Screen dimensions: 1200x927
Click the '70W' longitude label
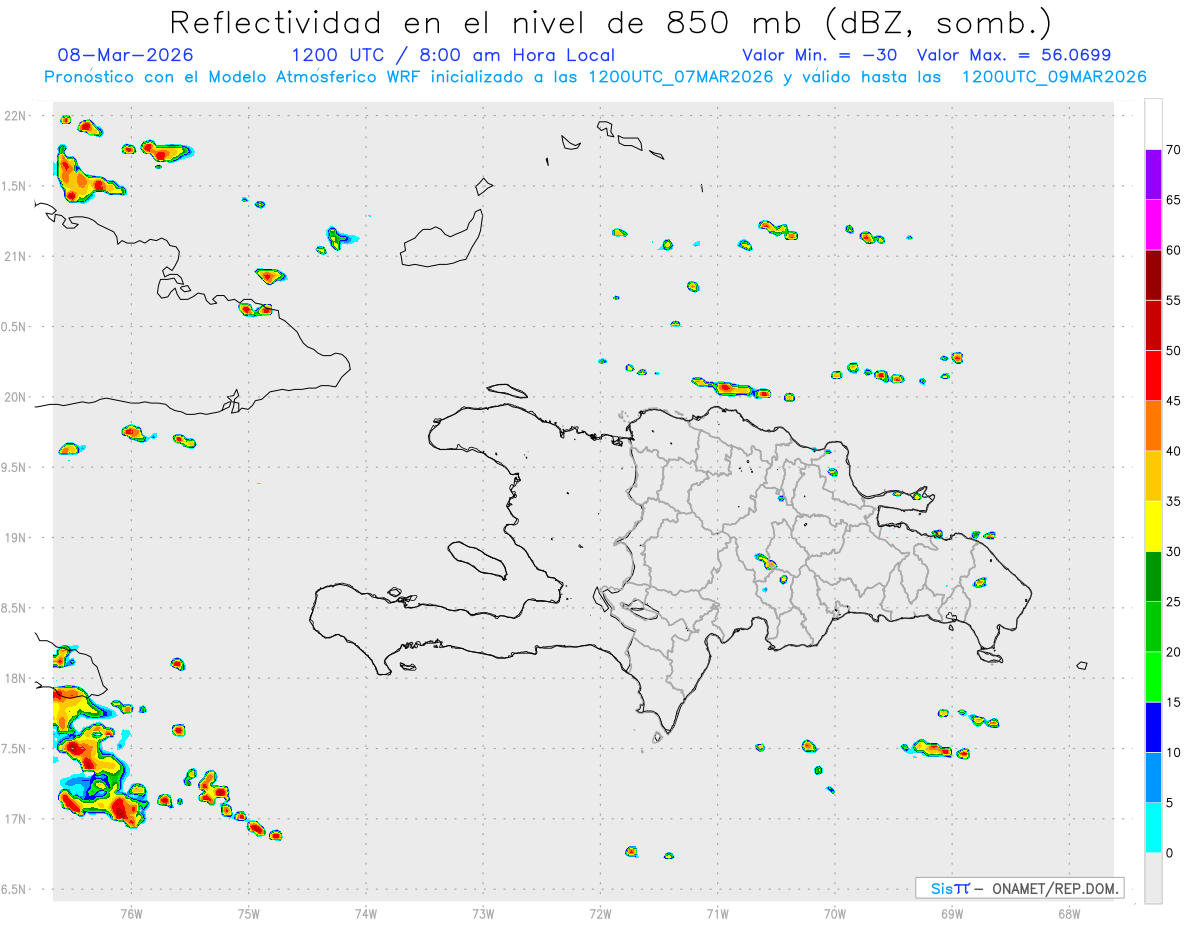835,913
